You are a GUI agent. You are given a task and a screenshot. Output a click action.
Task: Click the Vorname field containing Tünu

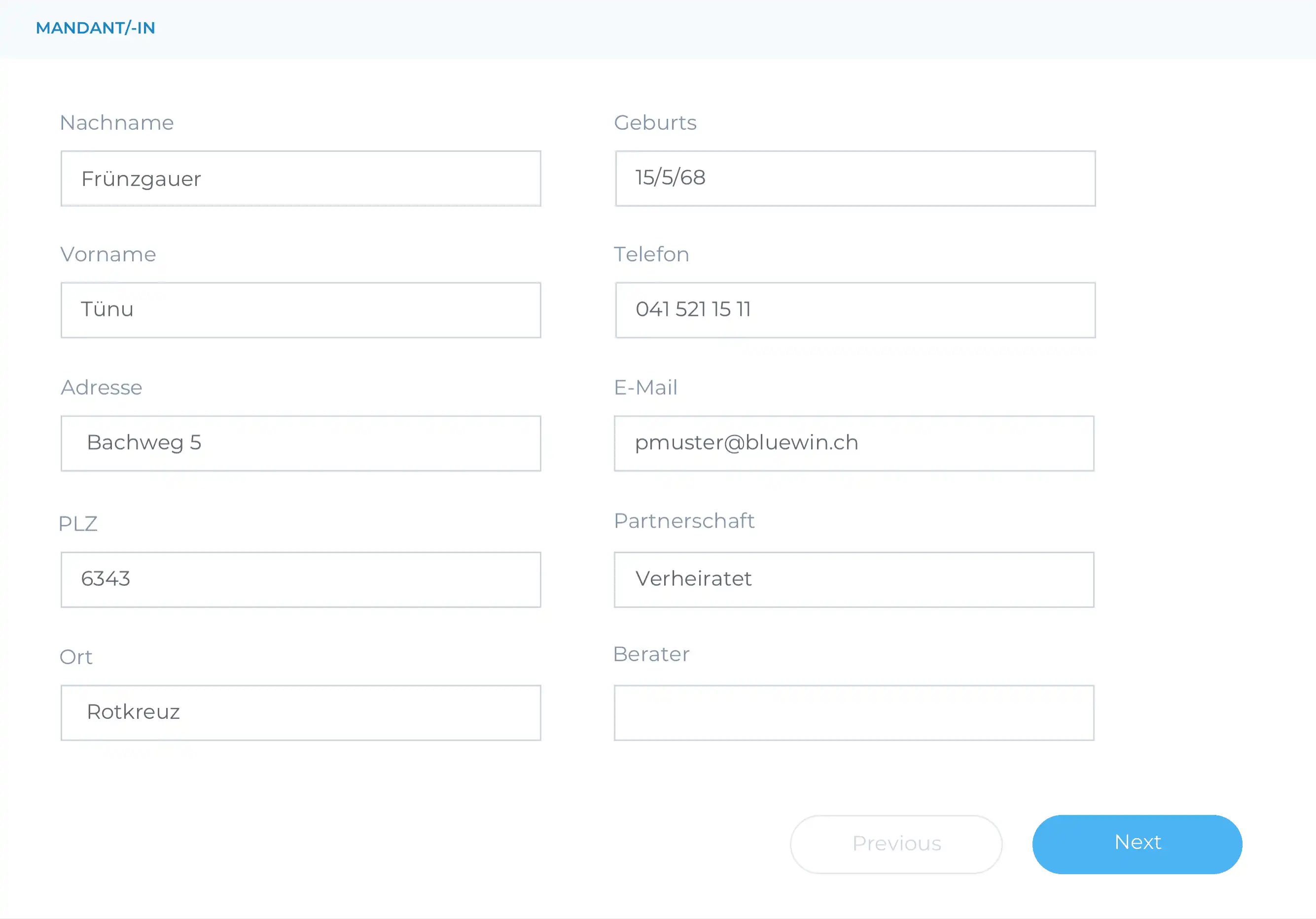pos(300,310)
